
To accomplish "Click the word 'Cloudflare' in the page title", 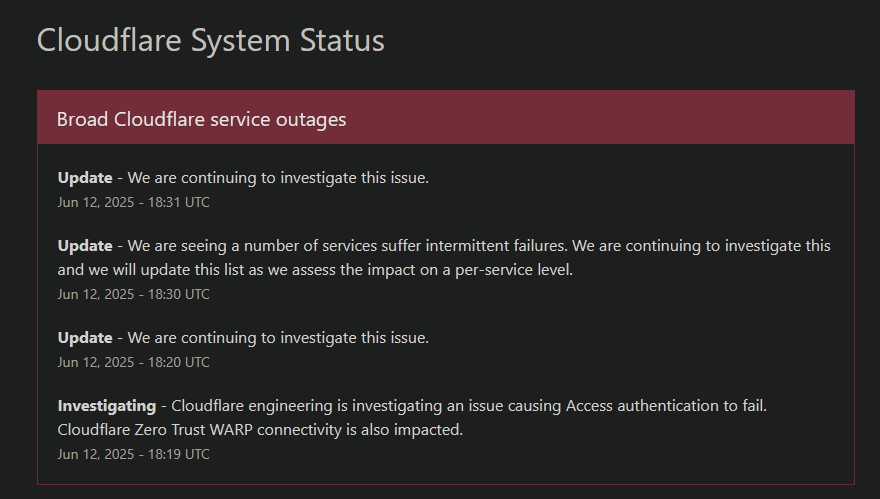I will [109, 40].
